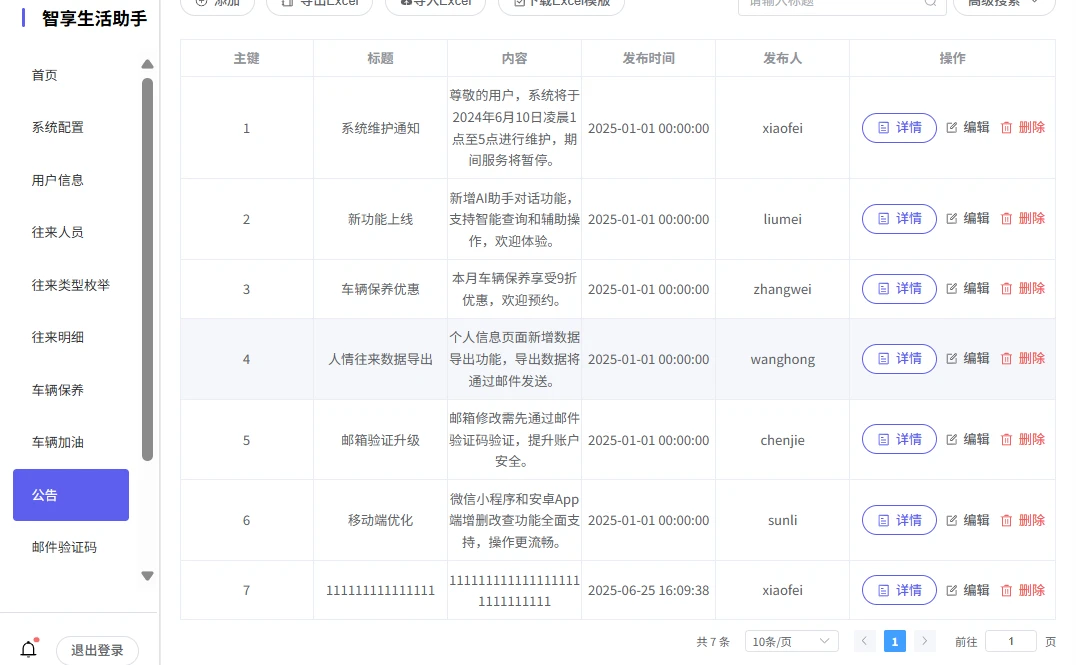Image resolution: width=1076 pixels, height=665 pixels.
Task: View 详情 for row with 主键 7
Action: [899, 590]
